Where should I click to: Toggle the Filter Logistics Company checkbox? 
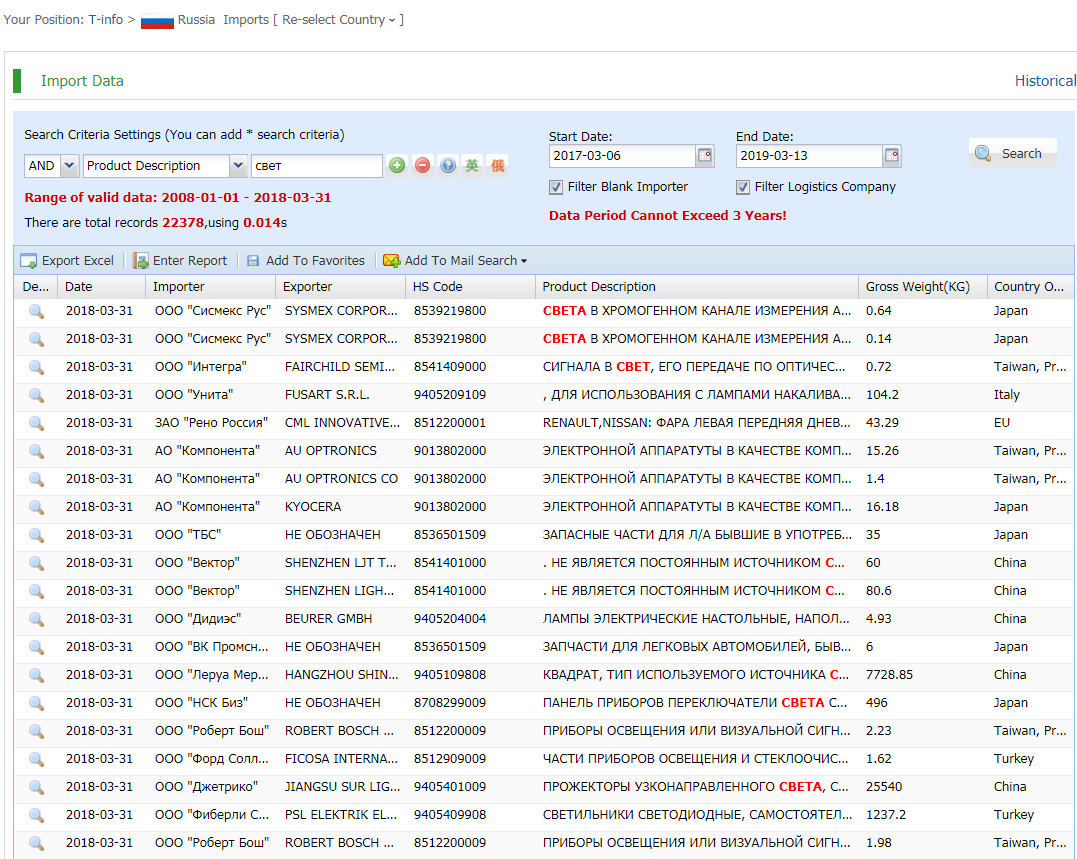(743, 187)
